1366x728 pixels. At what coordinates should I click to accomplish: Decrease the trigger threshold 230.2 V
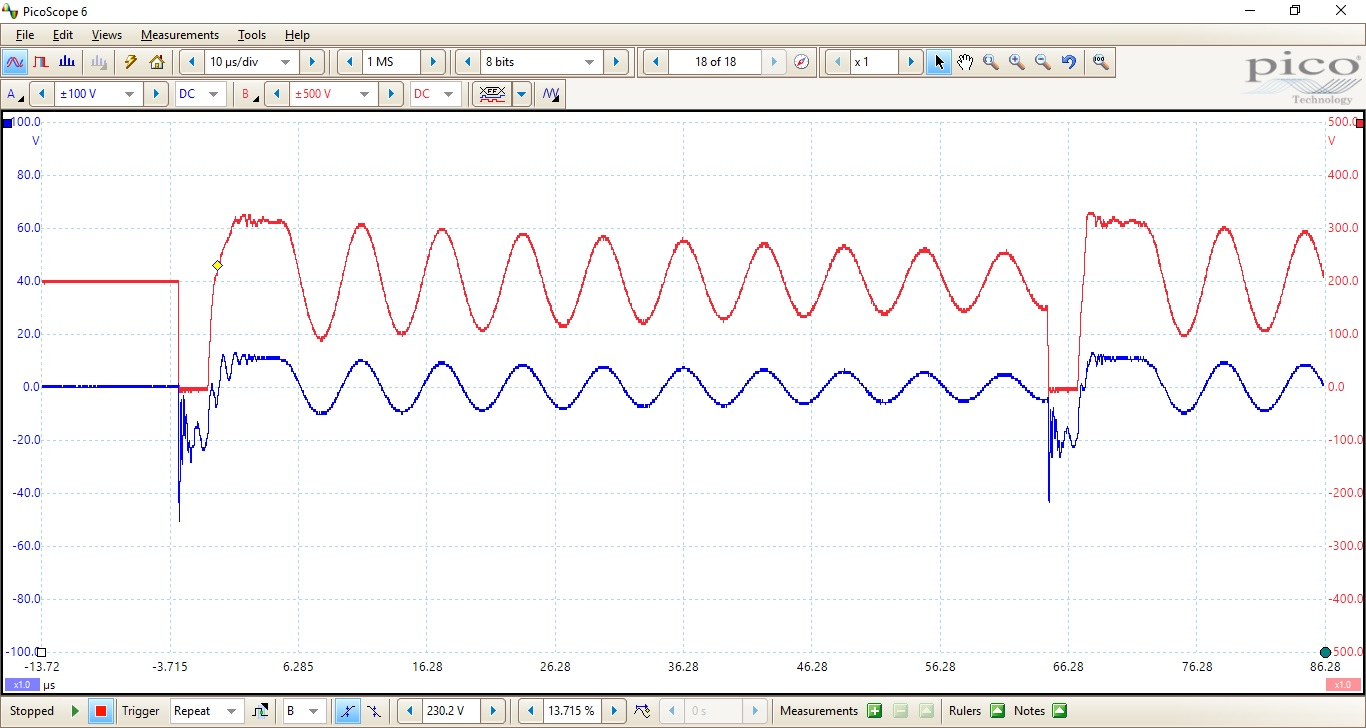click(409, 711)
